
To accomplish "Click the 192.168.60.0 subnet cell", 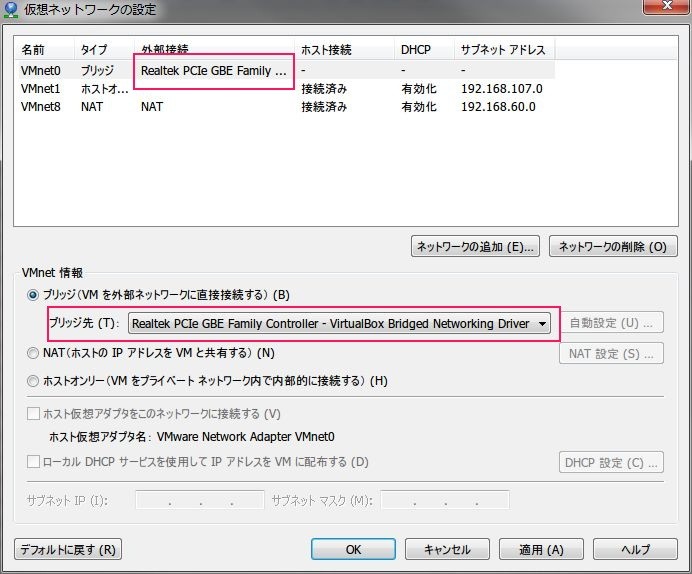I will pyautogui.click(x=498, y=107).
